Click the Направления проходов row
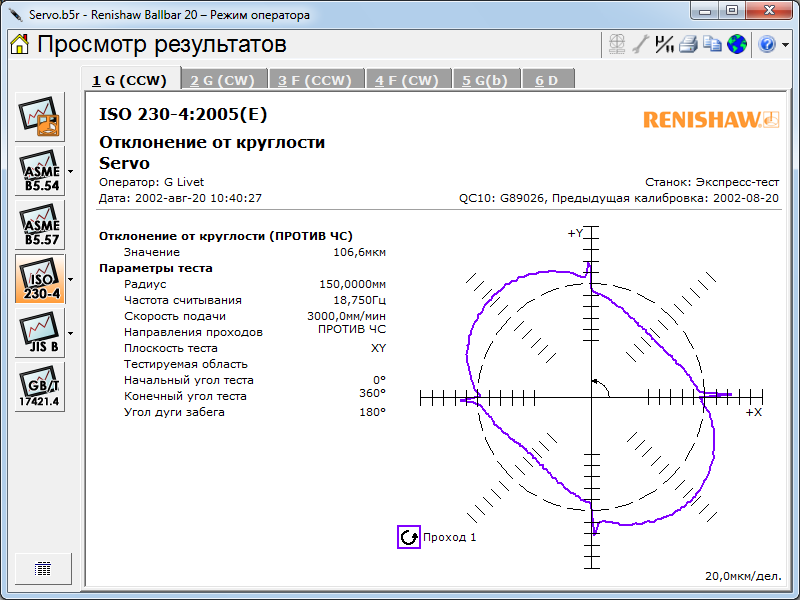This screenshot has height=600, width=800. (x=255, y=332)
